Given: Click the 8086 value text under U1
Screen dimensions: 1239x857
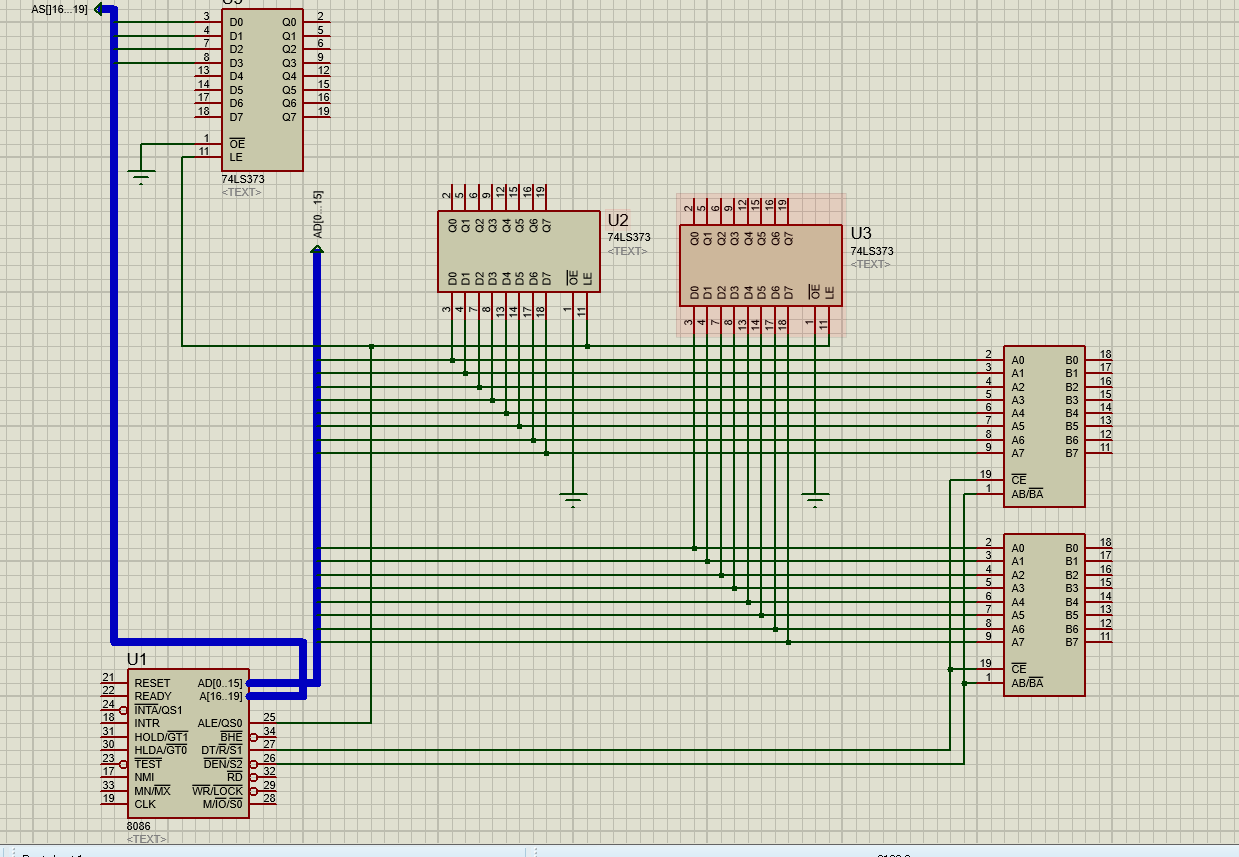Looking at the screenshot, I should pos(138,827).
